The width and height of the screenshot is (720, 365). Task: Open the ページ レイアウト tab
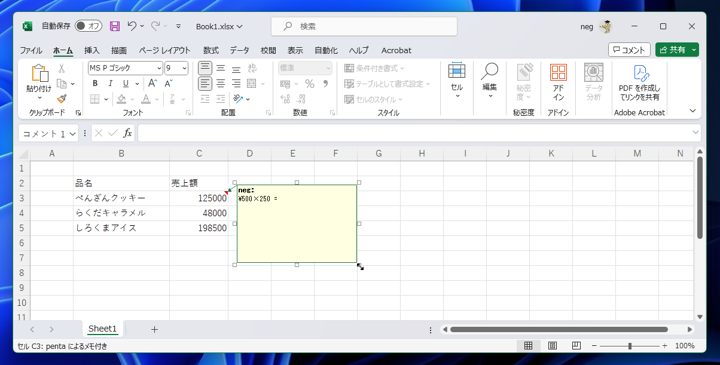point(164,51)
